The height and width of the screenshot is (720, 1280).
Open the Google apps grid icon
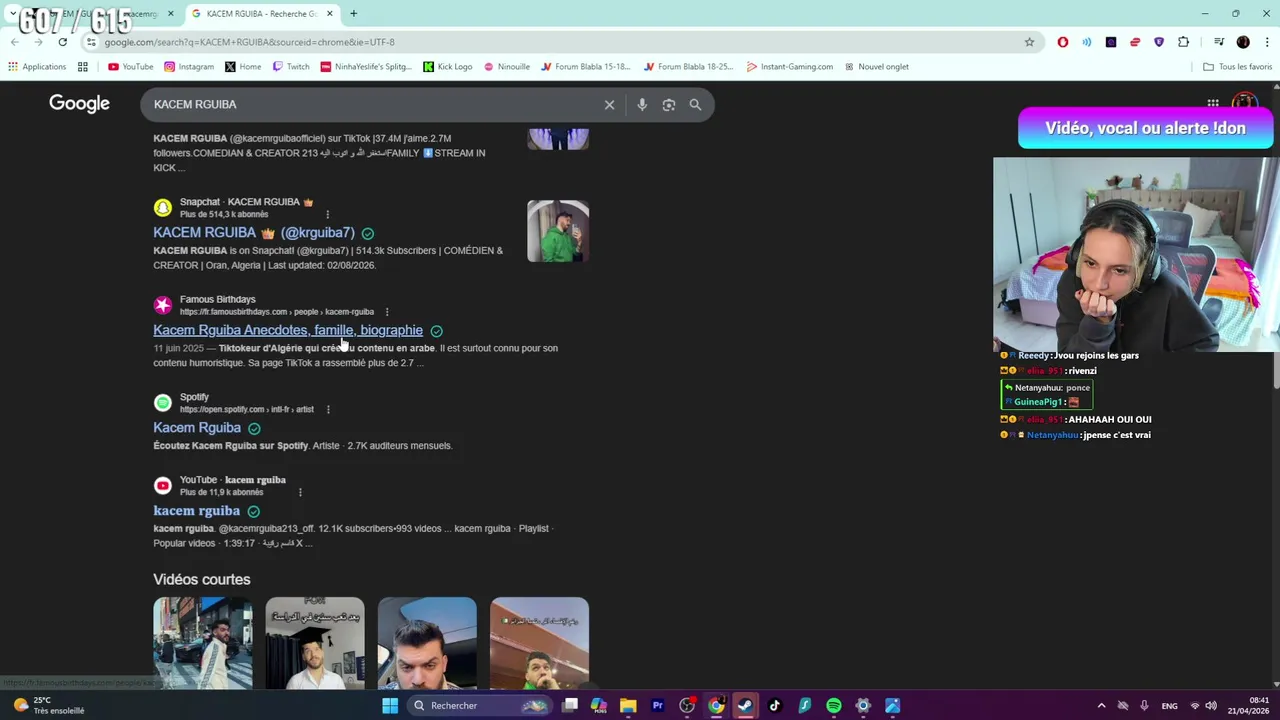pyautogui.click(x=1213, y=103)
